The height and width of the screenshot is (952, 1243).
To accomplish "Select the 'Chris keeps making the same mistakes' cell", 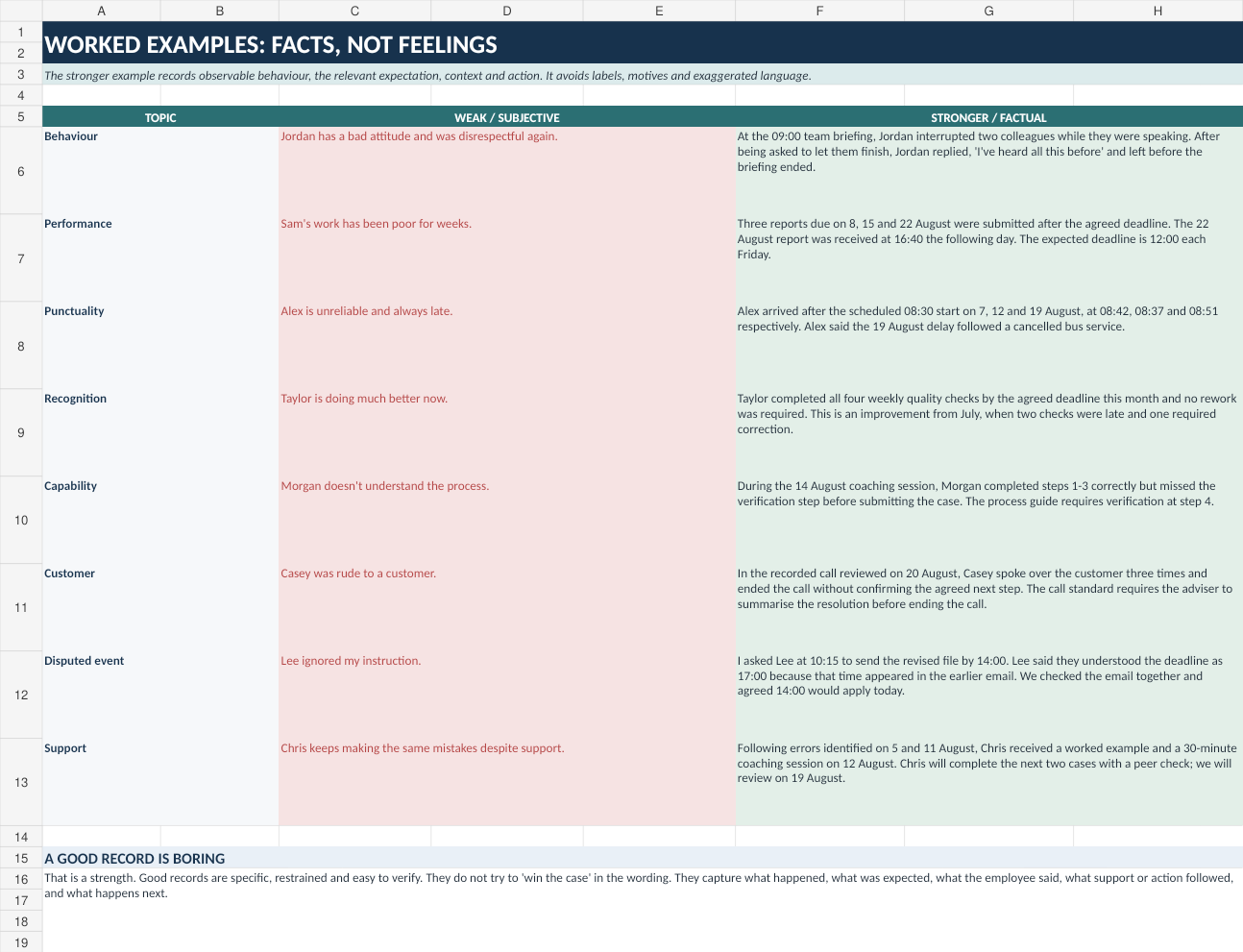I will click(x=507, y=783).
